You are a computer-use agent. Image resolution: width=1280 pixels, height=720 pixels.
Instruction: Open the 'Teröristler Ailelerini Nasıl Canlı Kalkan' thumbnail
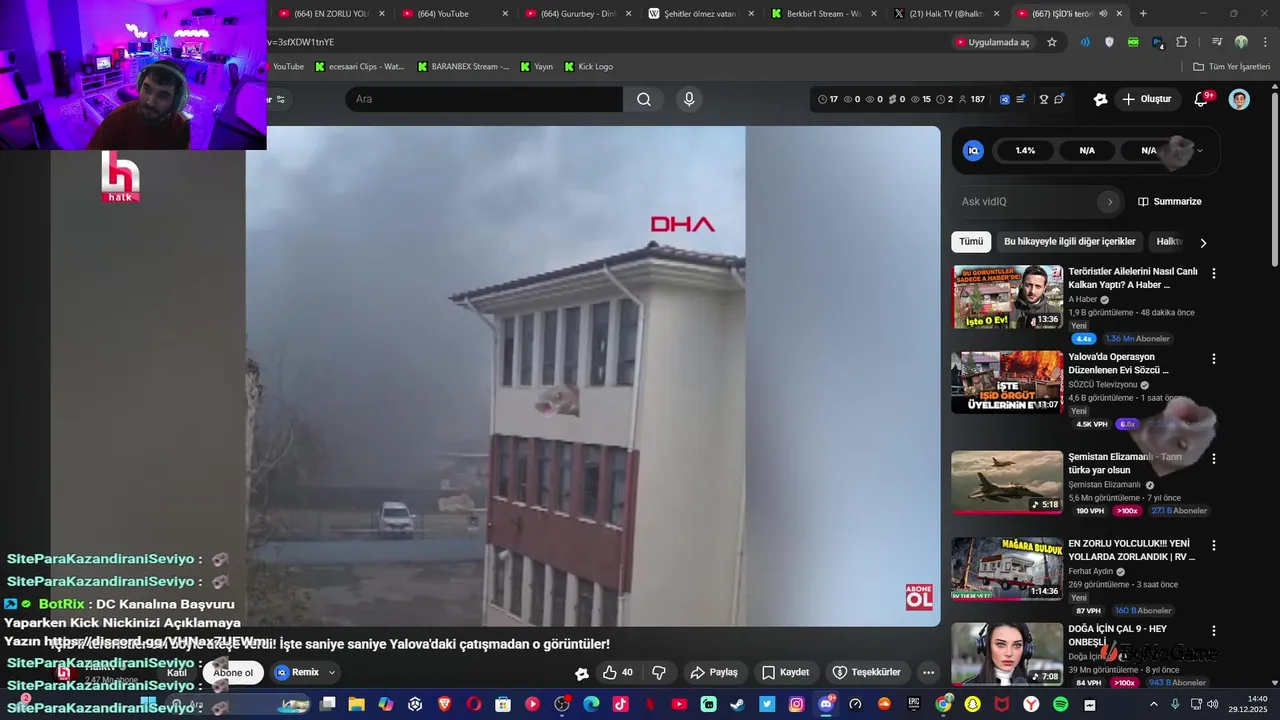pos(1007,297)
